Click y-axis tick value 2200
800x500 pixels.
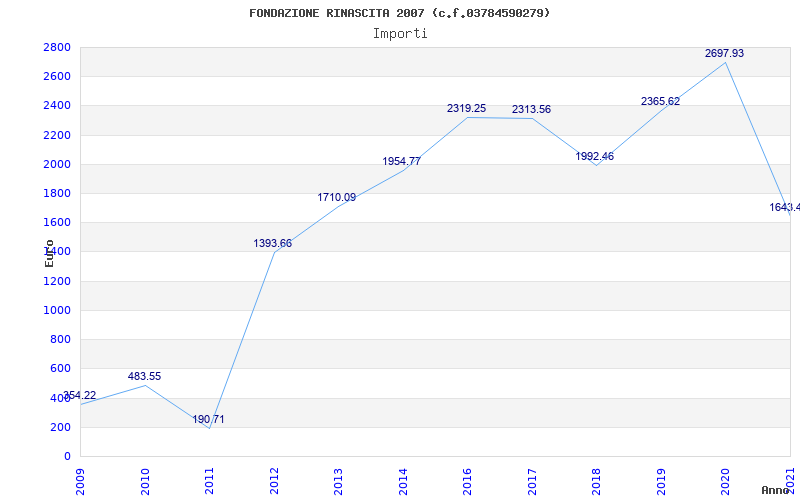click(x=57, y=135)
